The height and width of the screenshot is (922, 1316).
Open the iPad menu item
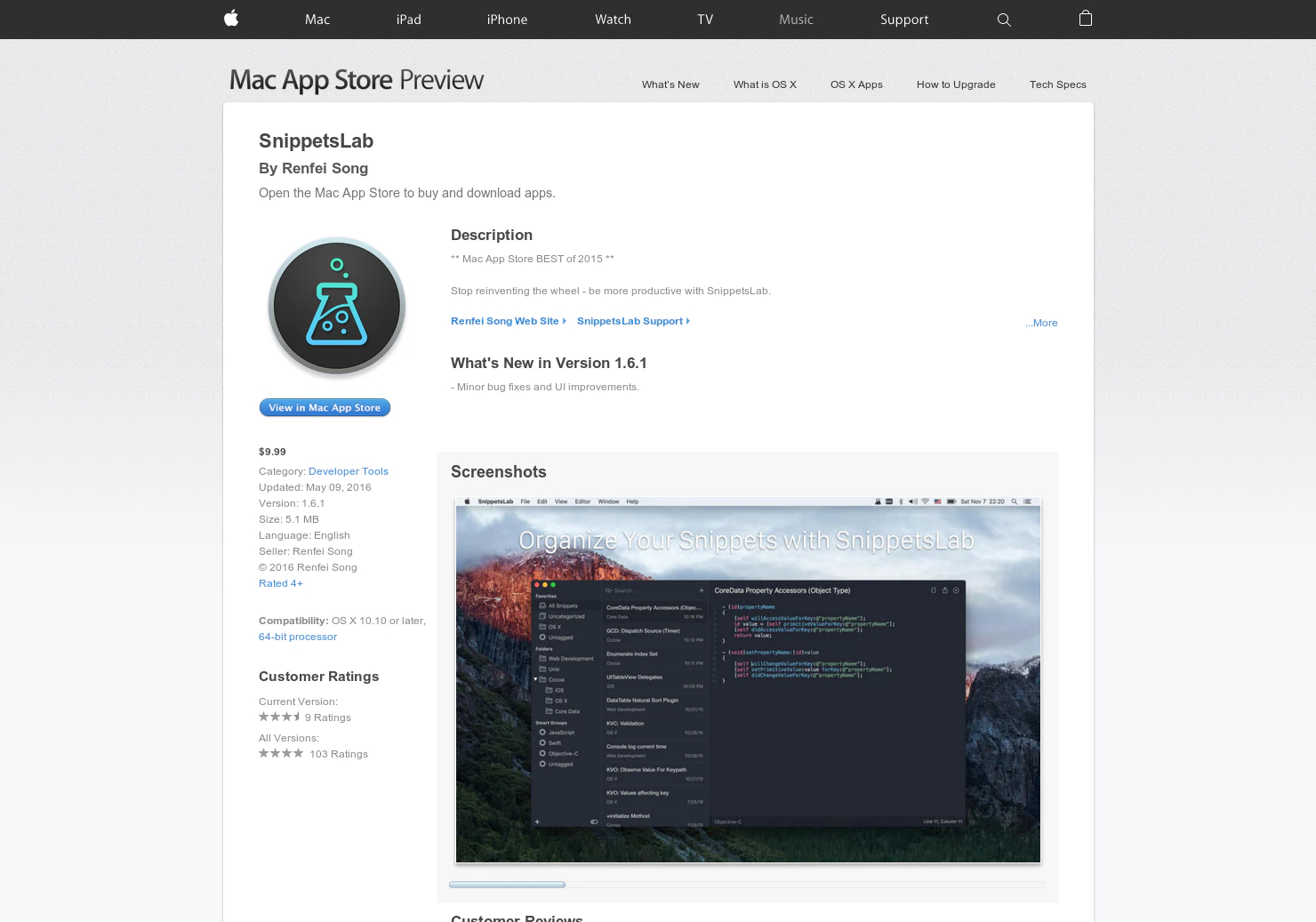point(409,20)
